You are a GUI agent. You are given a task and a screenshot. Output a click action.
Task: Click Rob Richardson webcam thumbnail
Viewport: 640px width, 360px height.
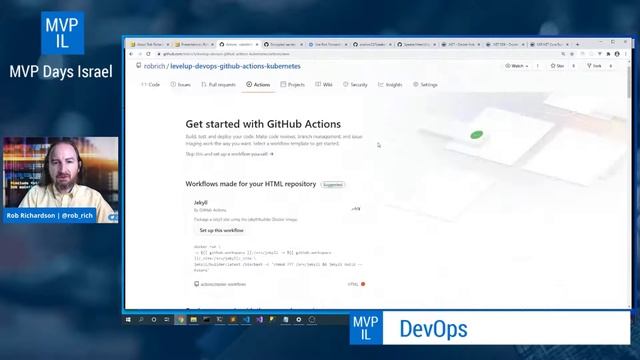61,180
